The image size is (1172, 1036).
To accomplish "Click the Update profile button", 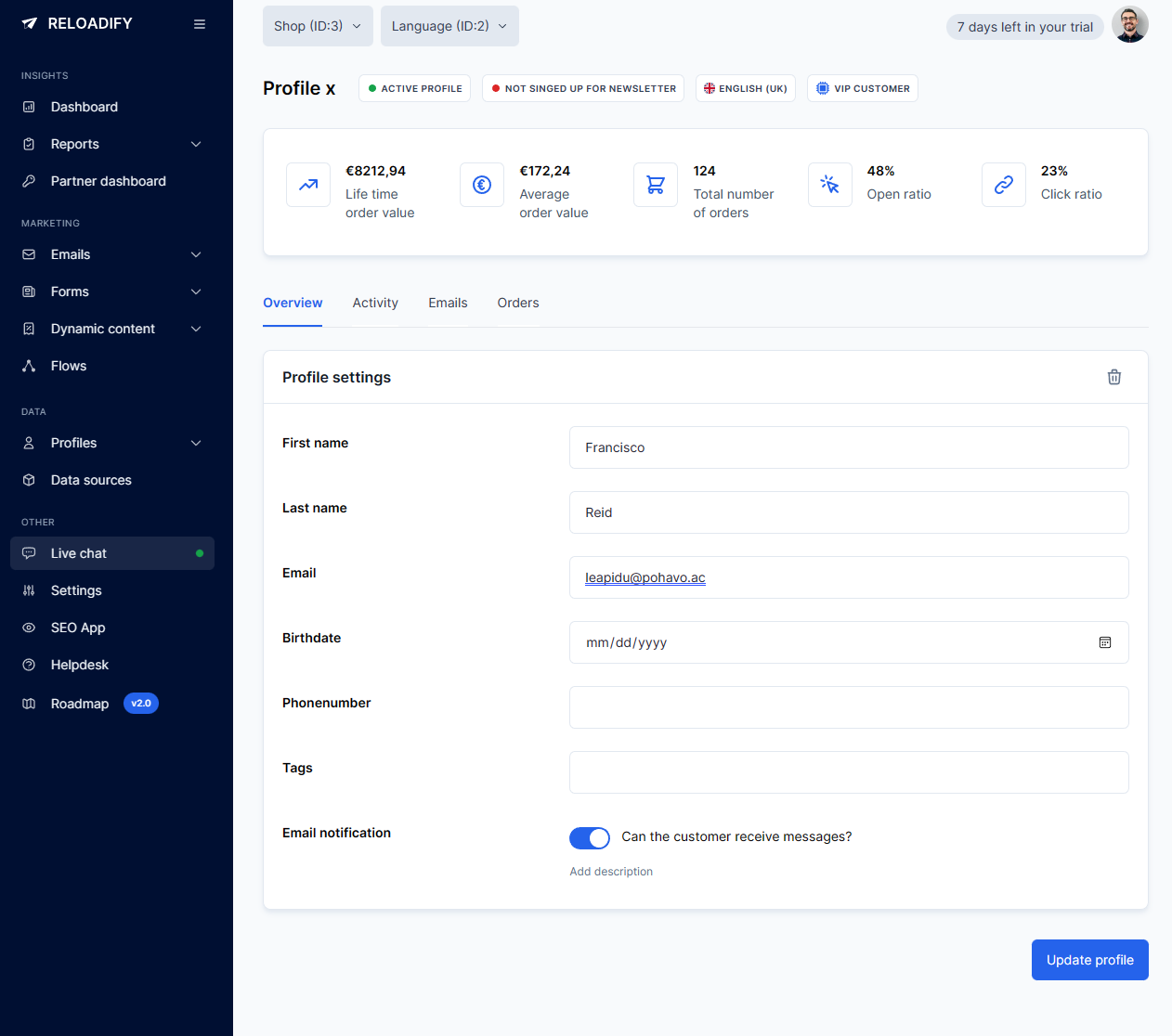I will pyautogui.click(x=1089, y=959).
